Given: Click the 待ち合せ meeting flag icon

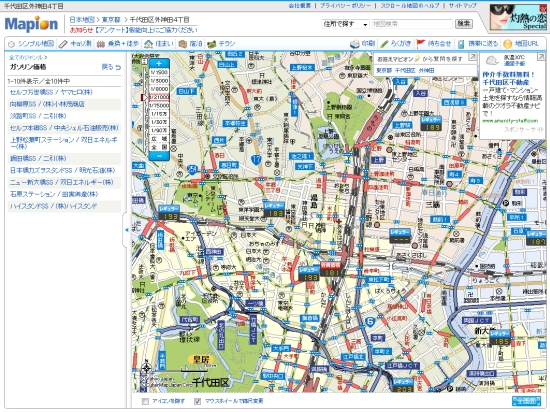Looking at the screenshot, I should point(434,44).
